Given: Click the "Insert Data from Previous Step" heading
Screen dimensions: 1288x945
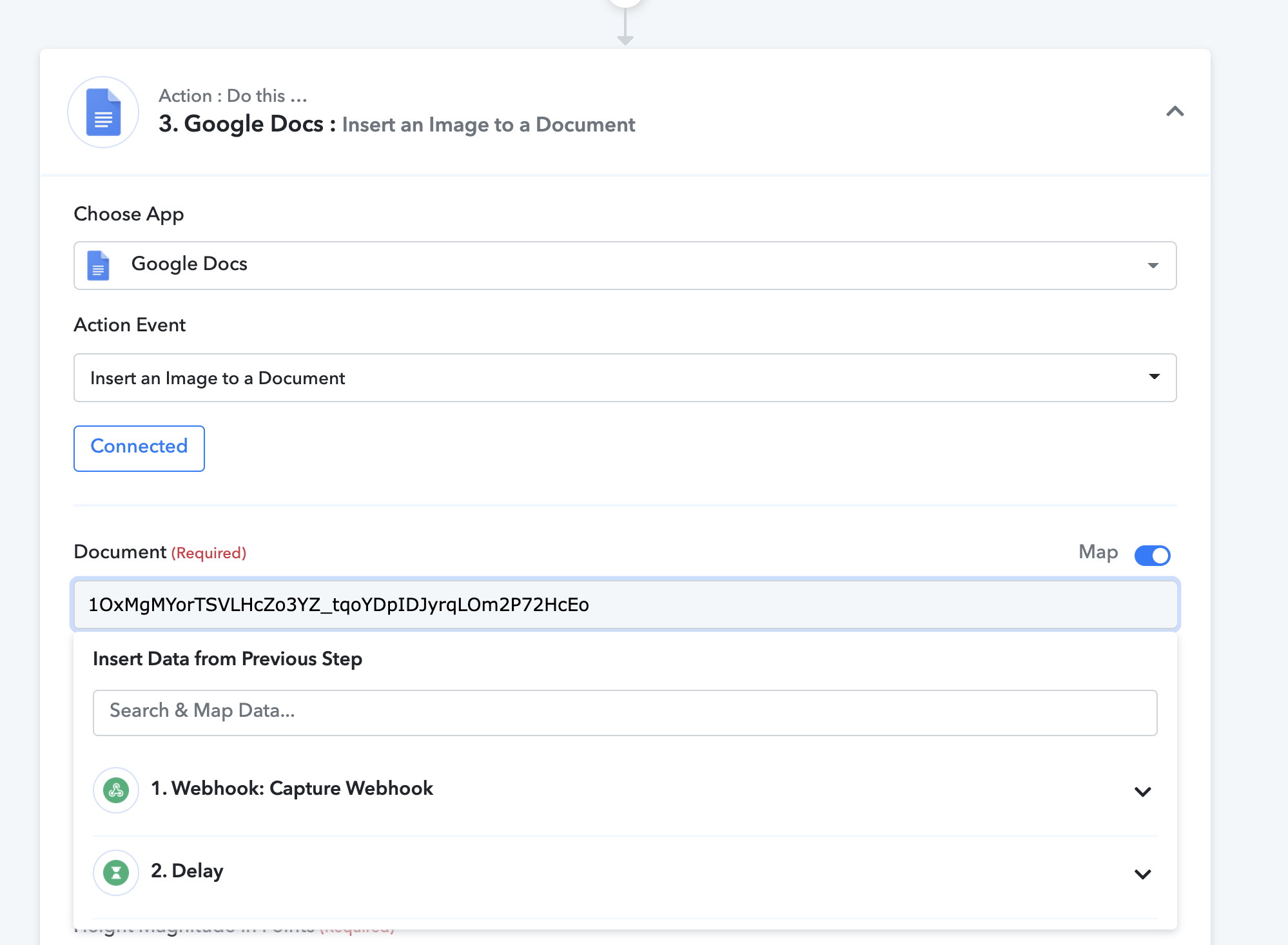Looking at the screenshot, I should point(228,659).
